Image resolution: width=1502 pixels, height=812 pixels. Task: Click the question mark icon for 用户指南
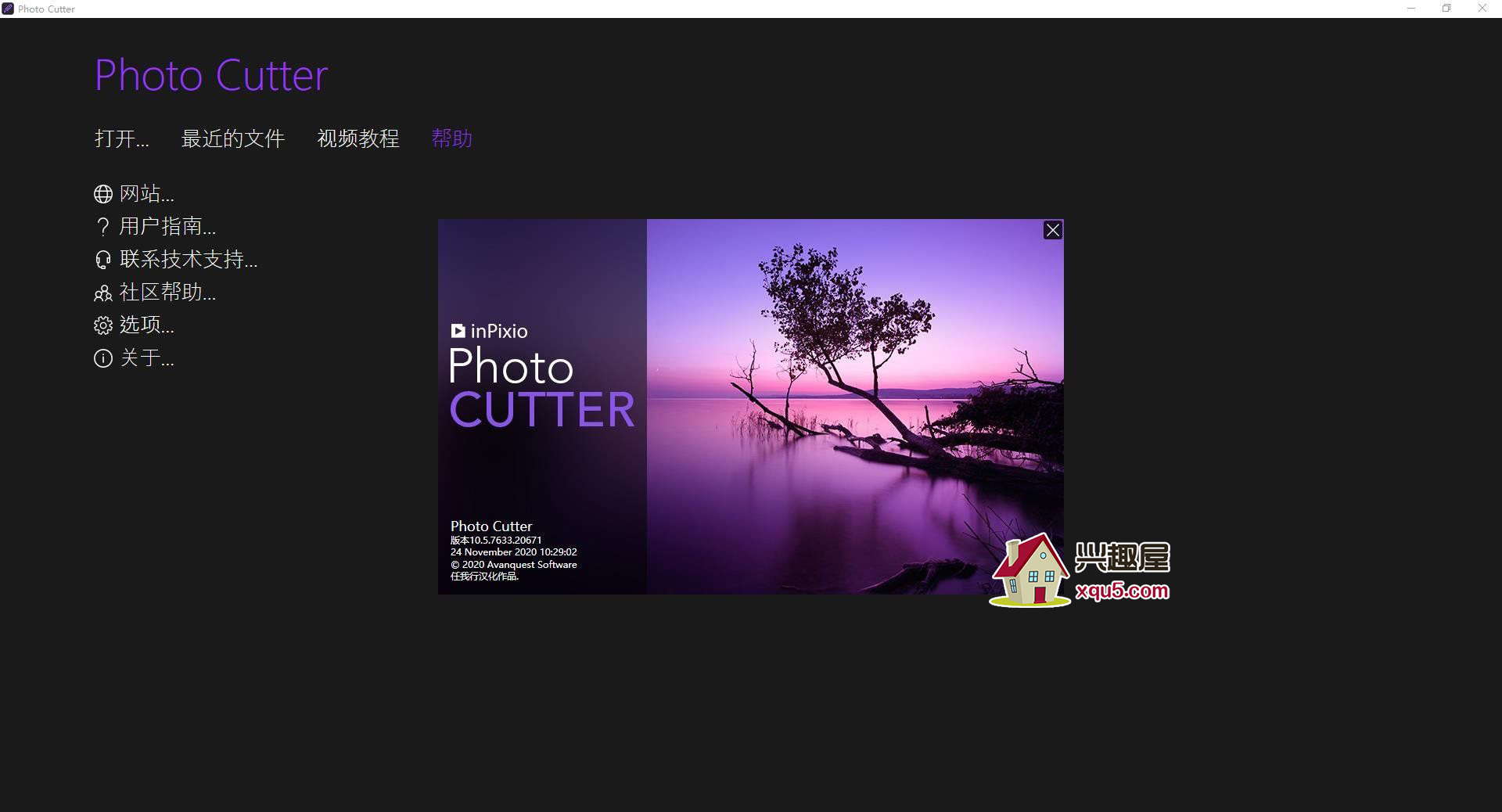point(103,227)
